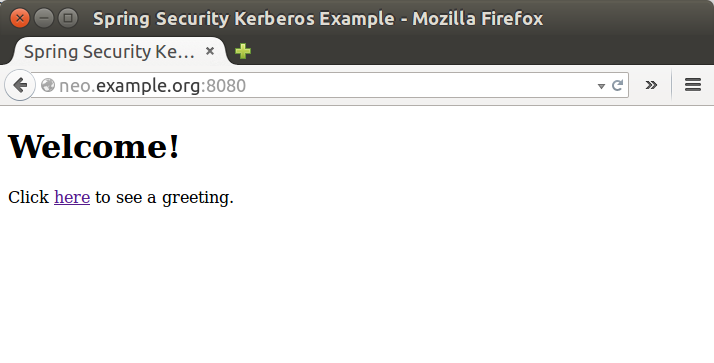Screen dimensions: 714x363
Task: Click the empty tab strip area beside the plus
Action: click(478, 51)
